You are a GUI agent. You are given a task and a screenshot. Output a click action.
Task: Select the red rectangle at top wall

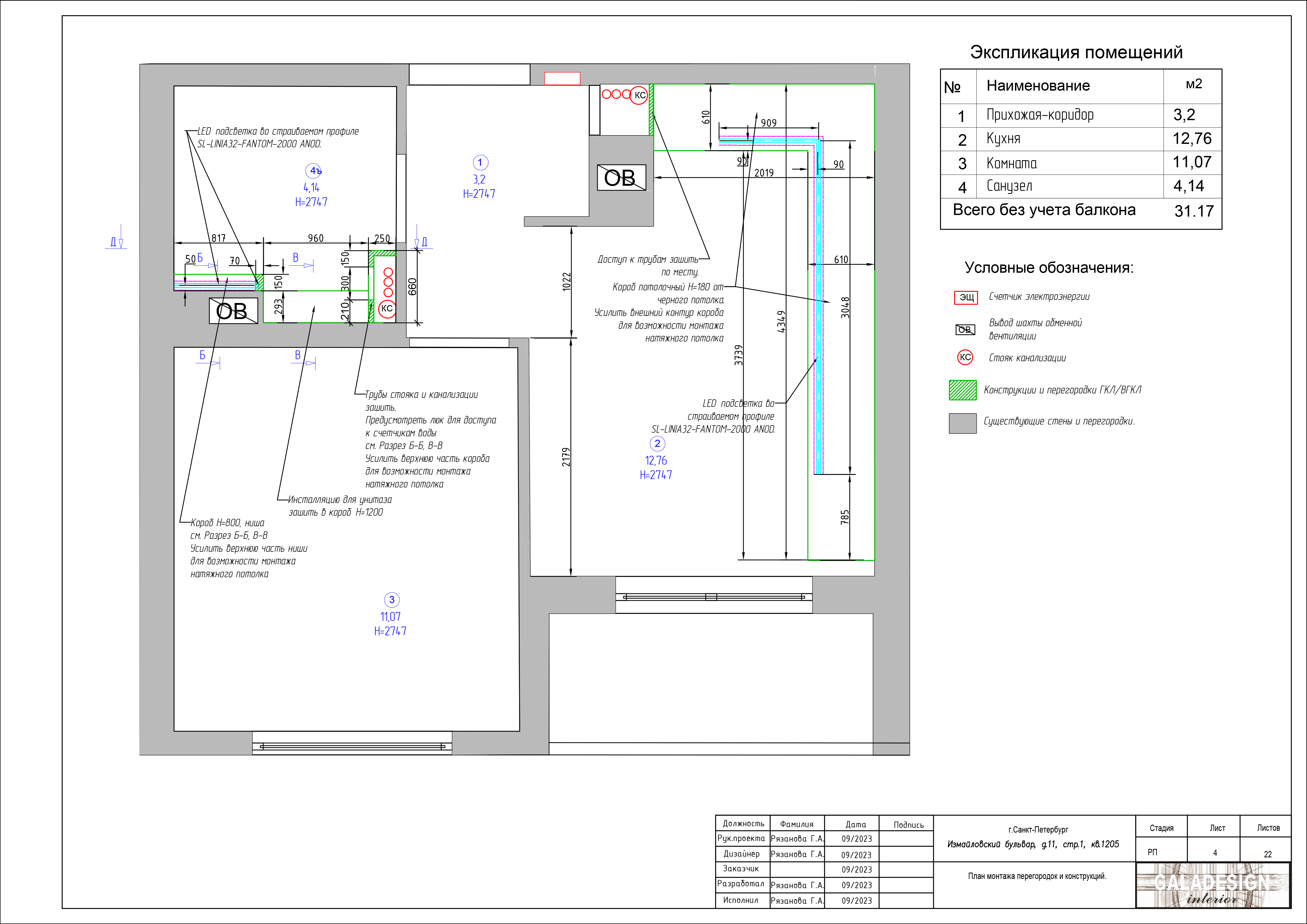pyautogui.click(x=562, y=79)
